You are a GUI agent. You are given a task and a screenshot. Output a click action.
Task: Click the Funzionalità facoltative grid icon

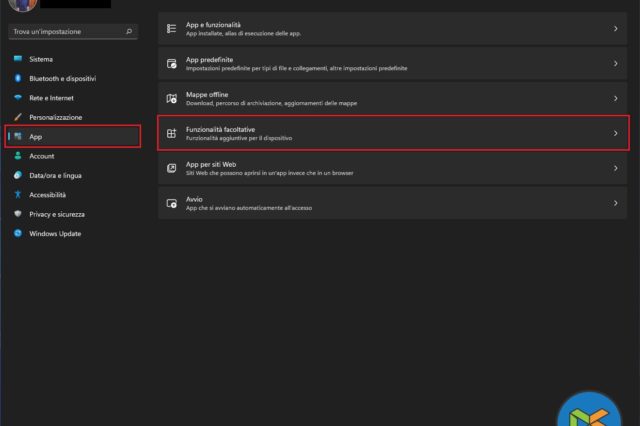click(x=171, y=133)
